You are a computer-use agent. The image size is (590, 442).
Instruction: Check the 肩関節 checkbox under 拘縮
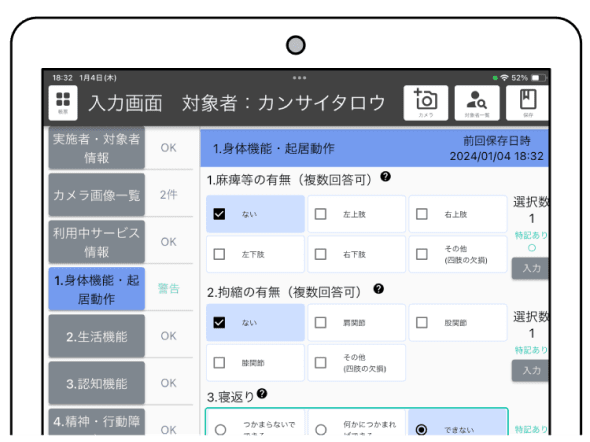click(321, 322)
